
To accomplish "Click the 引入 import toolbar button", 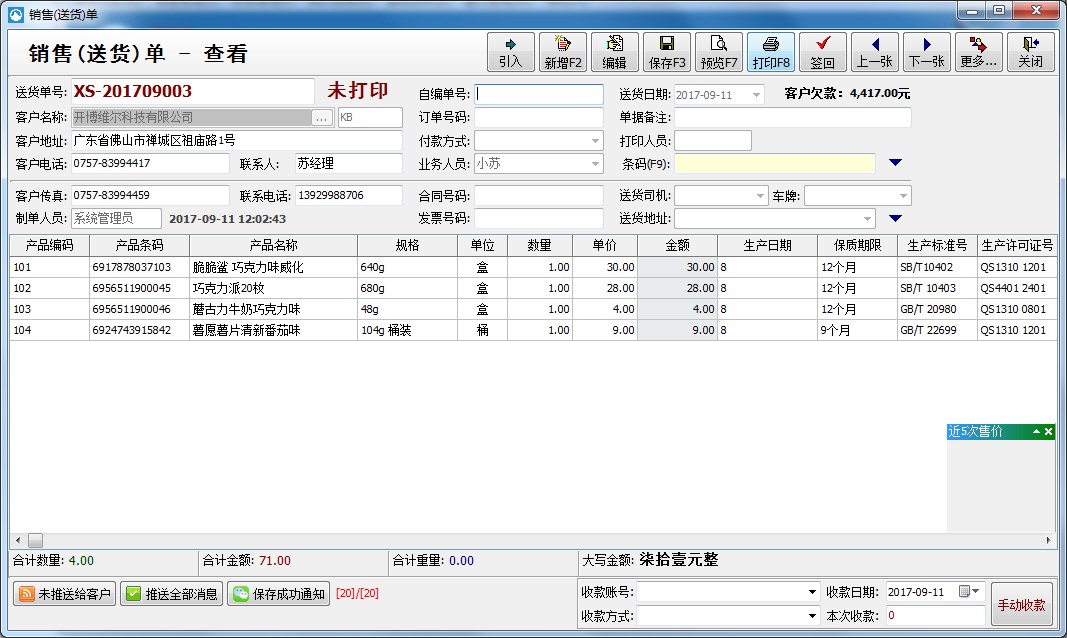I will click(510, 52).
